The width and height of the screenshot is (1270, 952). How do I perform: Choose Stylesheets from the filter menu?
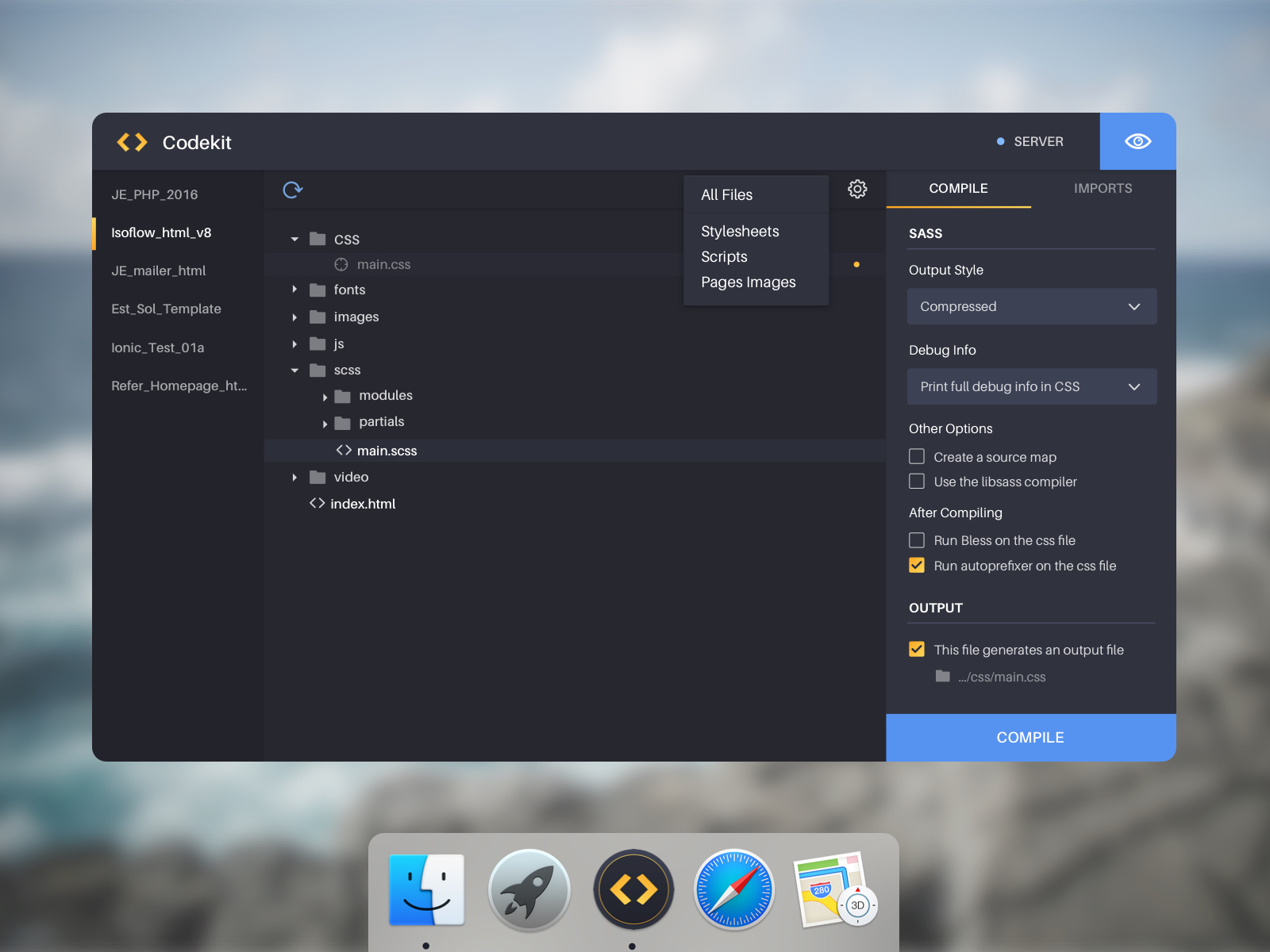point(740,232)
